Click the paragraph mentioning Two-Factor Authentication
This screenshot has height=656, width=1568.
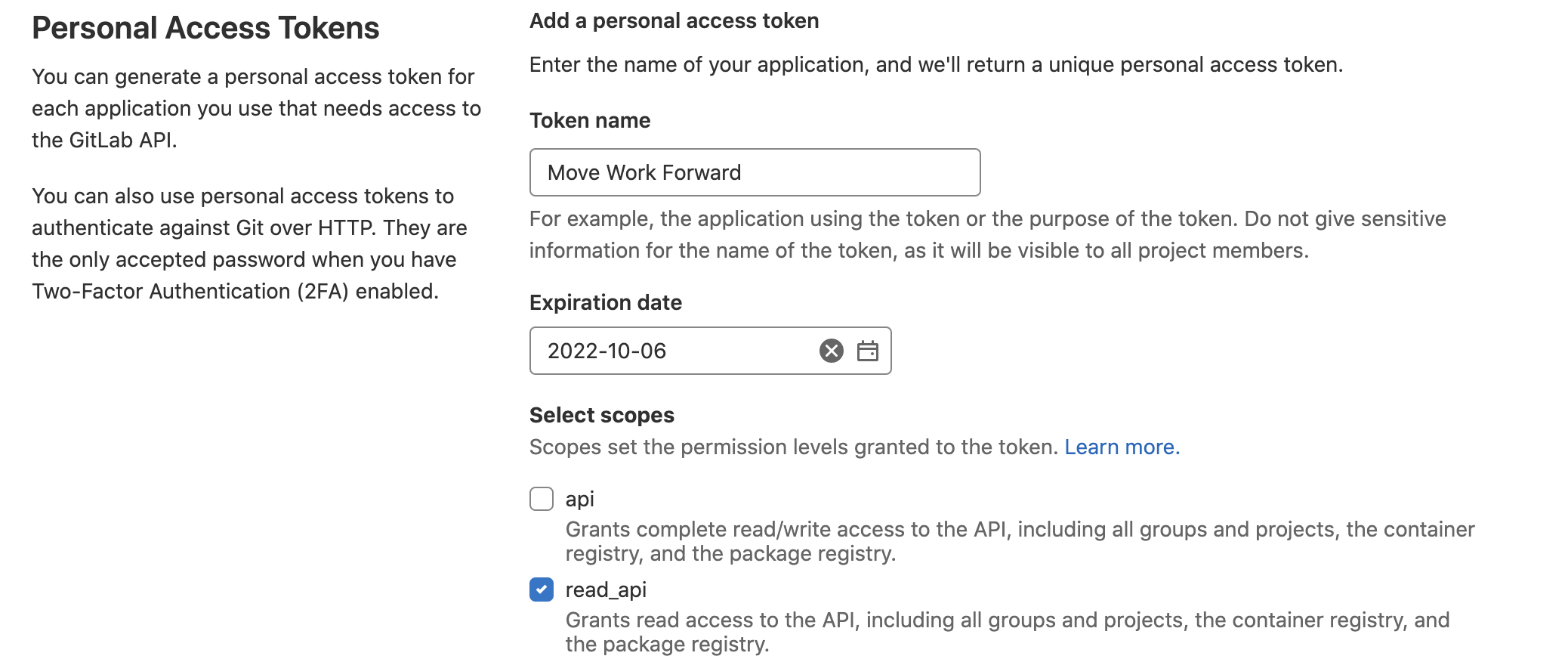click(249, 243)
